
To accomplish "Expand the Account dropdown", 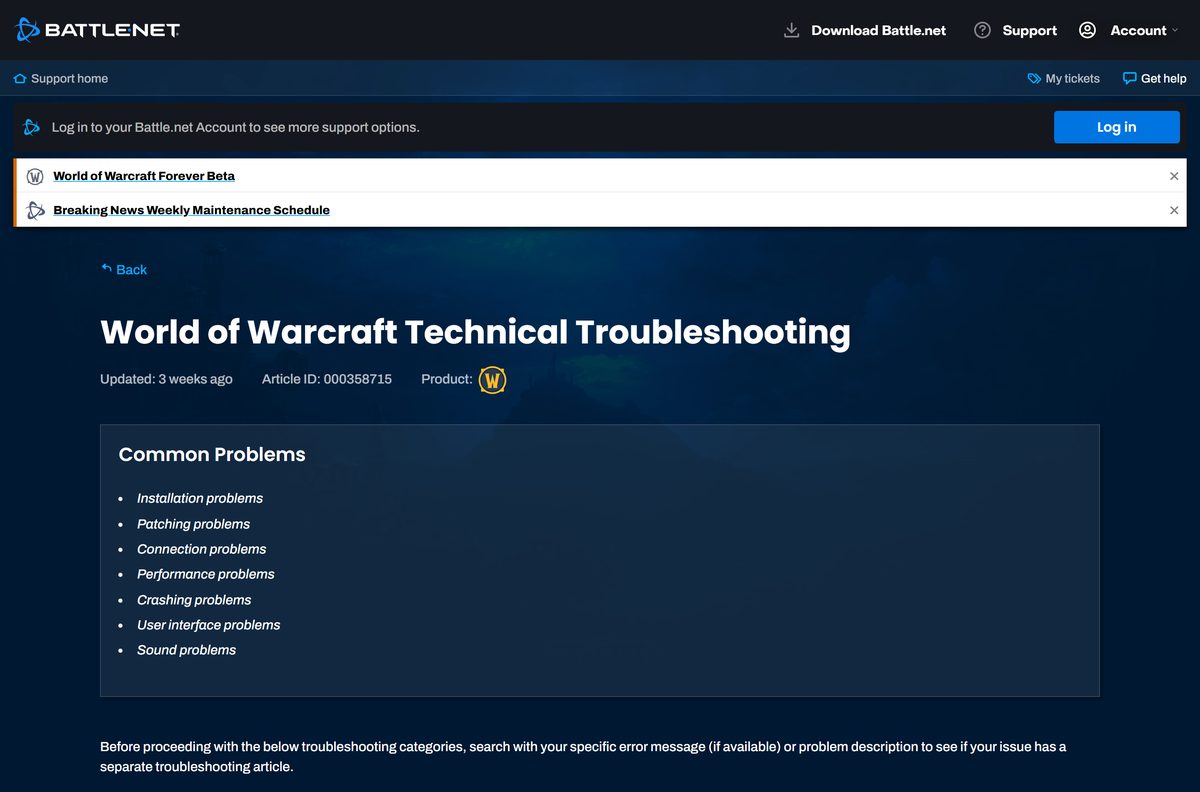I will [1144, 30].
